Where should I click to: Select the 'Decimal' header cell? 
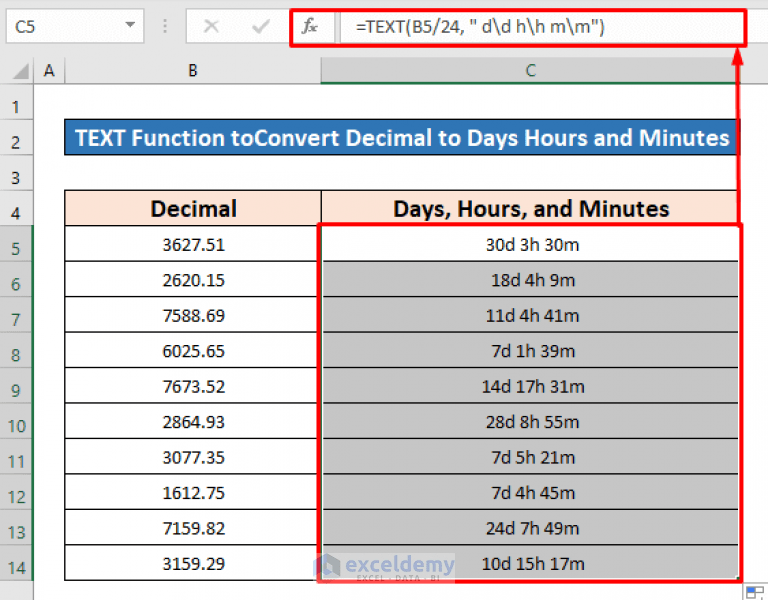[x=193, y=209]
